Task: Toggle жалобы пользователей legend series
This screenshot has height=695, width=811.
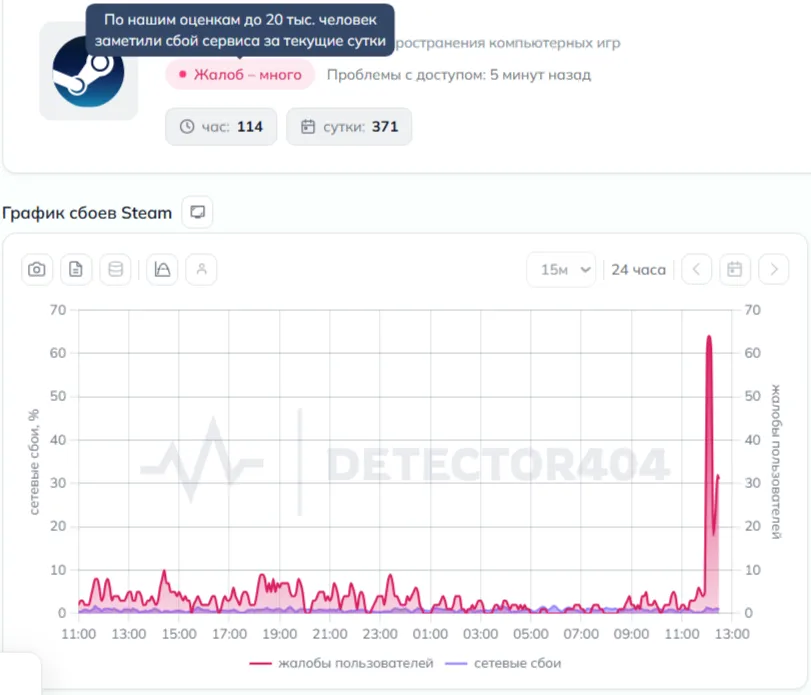Action: [x=341, y=663]
